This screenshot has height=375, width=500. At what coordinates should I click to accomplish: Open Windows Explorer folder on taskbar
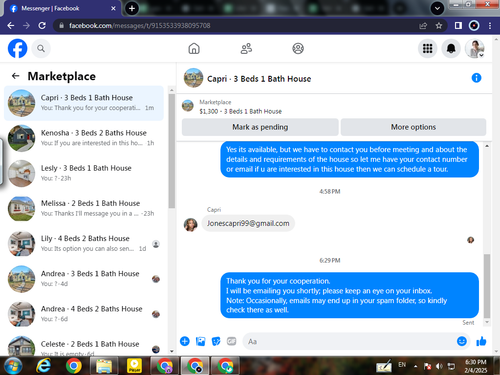pos(104,366)
